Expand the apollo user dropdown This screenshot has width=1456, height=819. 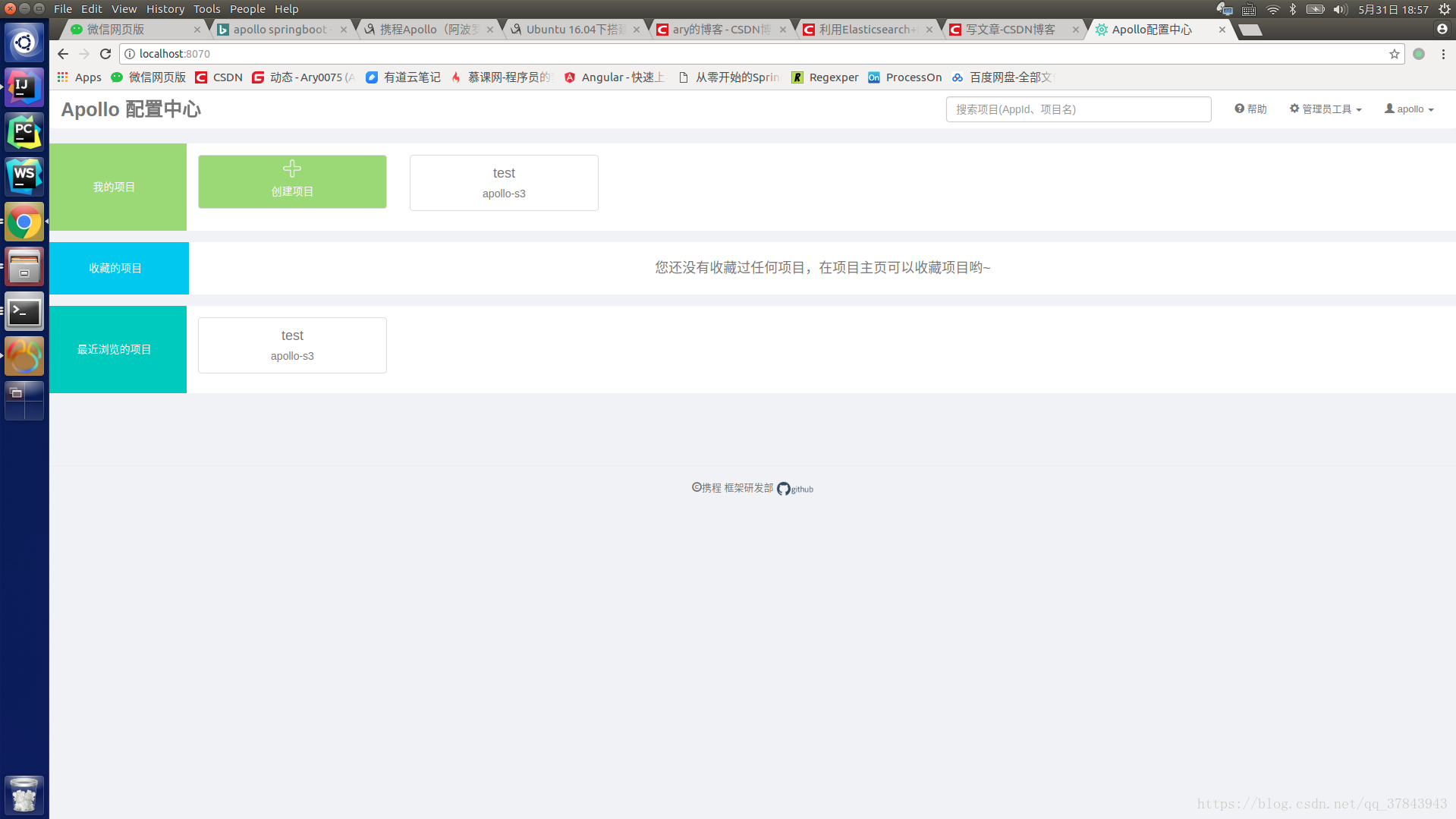pyautogui.click(x=1409, y=109)
